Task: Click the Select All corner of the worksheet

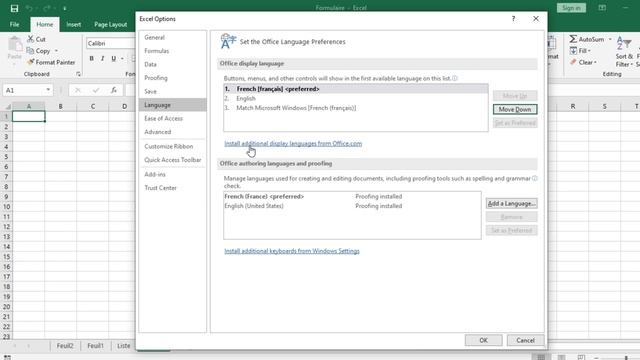Action: click(x=7, y=106)
